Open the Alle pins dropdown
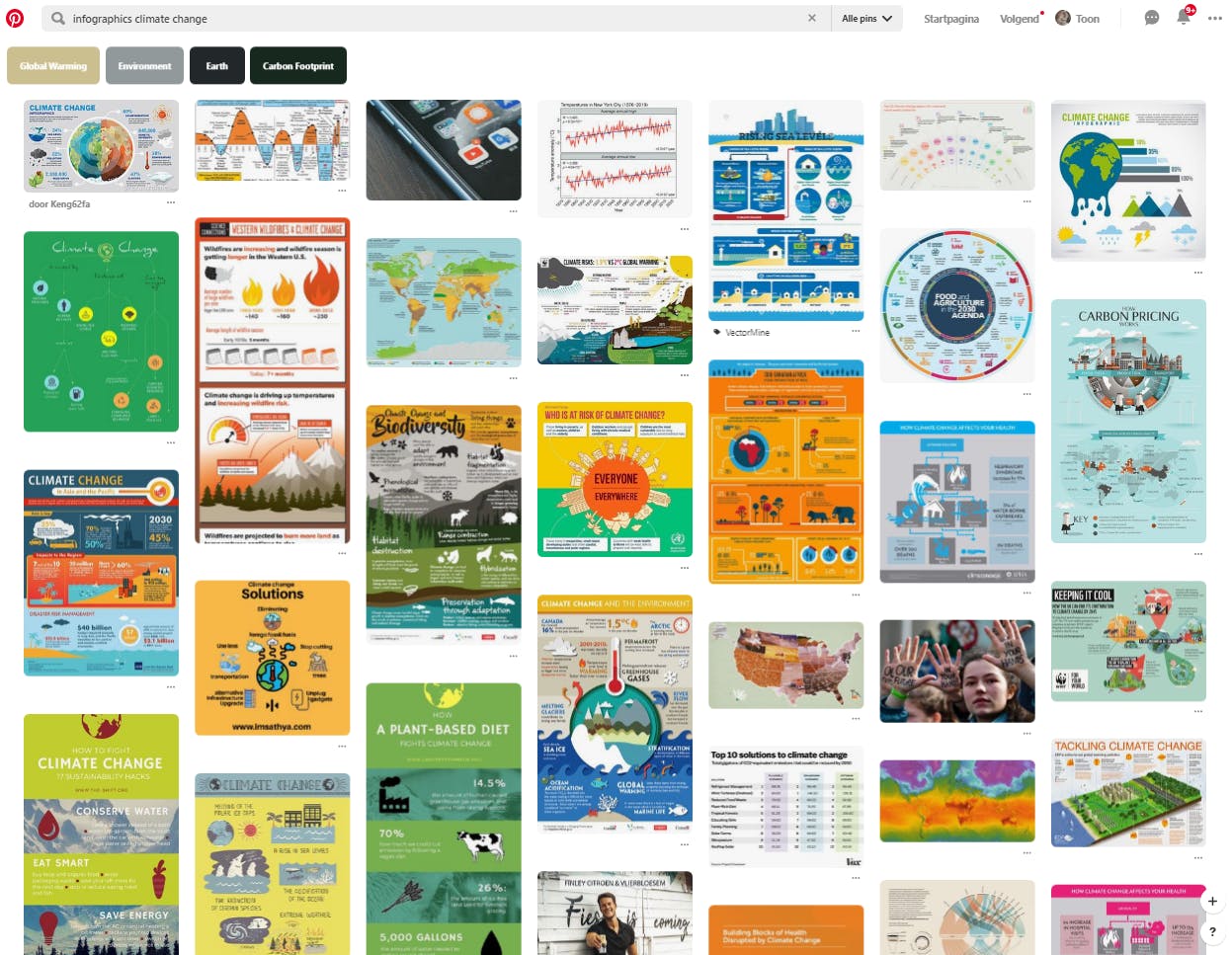Screen dimensions: 1232x955 tap(865, 18)
